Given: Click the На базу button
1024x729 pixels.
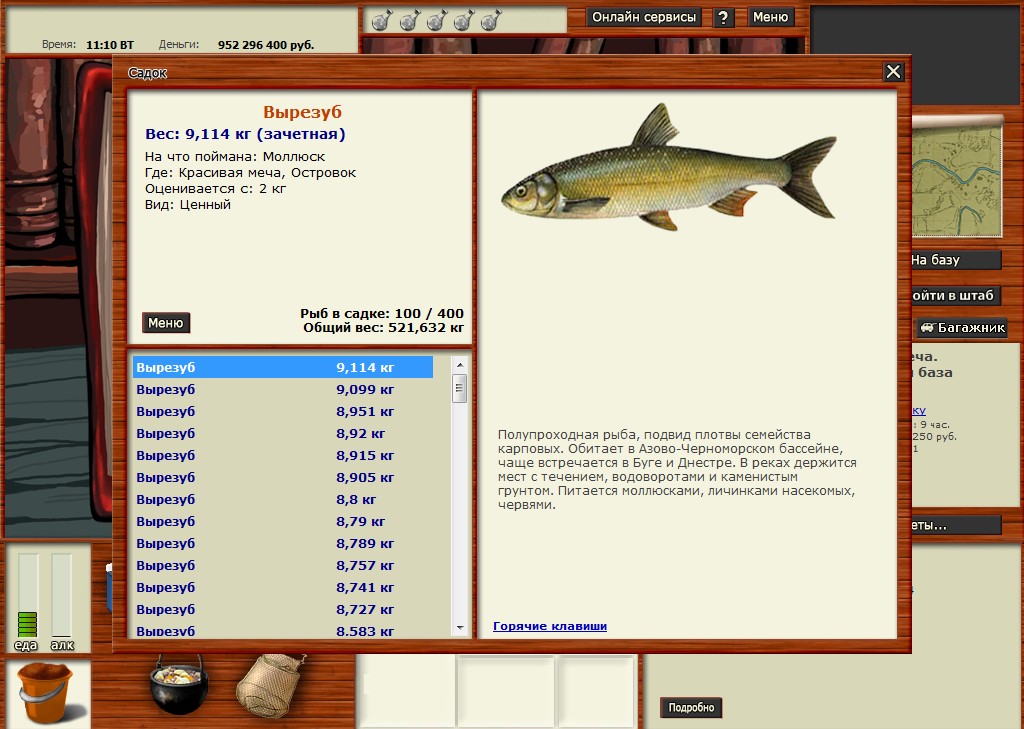Looking at the screenshot, I should (955, 260).
